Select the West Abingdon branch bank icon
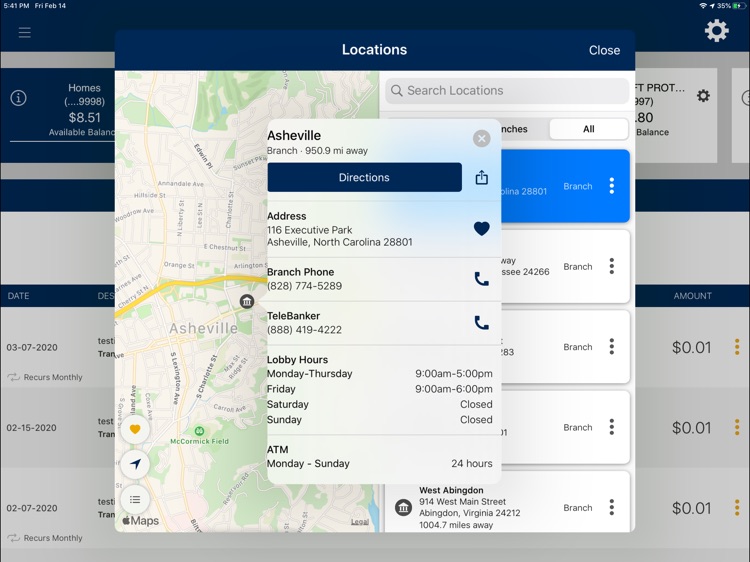This screenshot has width=750, height=562. (403, 507)
